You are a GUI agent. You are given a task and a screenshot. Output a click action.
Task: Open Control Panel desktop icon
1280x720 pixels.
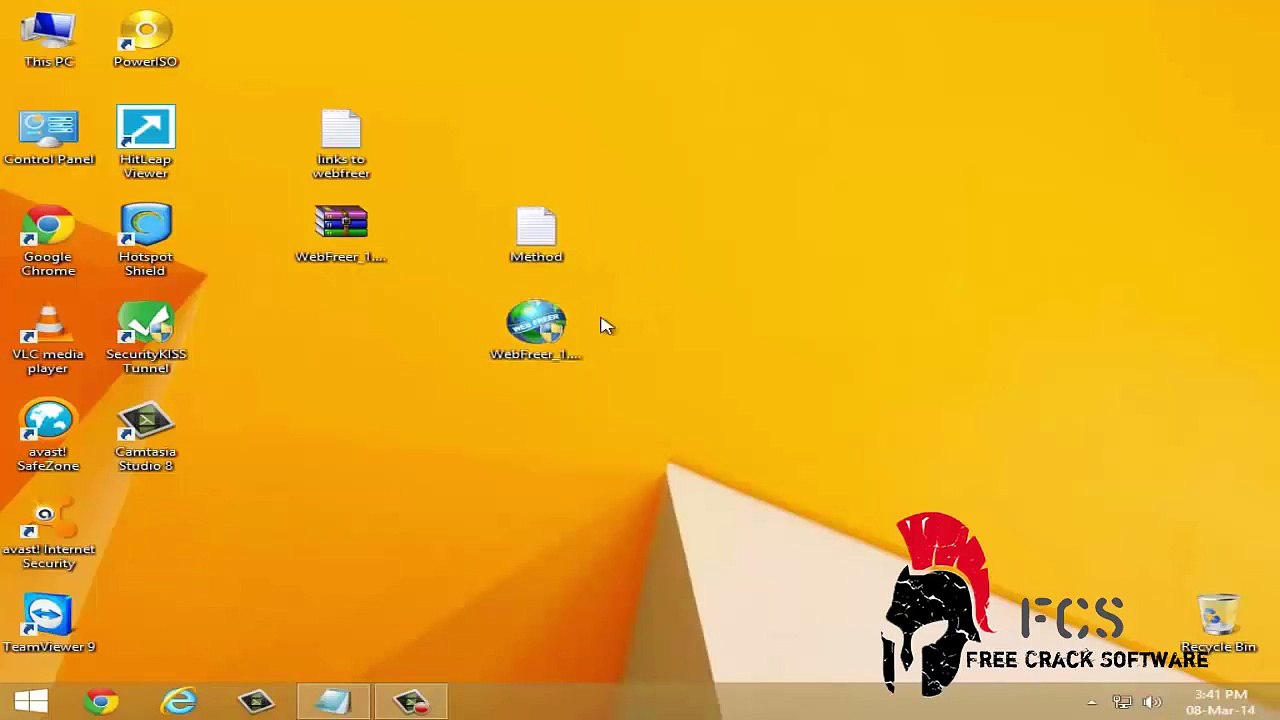(x=48, y=138)
